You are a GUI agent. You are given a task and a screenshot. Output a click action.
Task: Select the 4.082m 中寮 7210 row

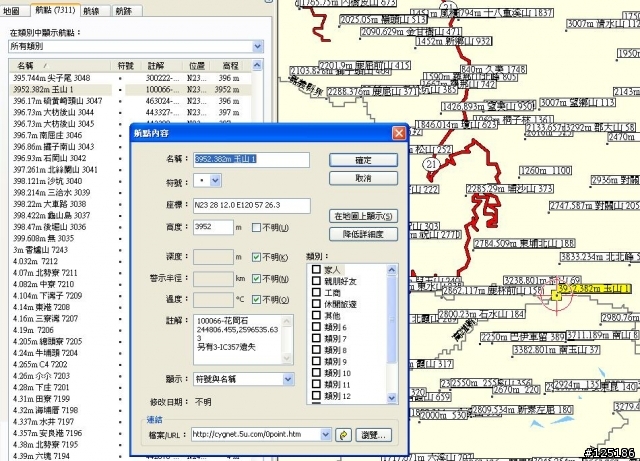coord(69,284)
